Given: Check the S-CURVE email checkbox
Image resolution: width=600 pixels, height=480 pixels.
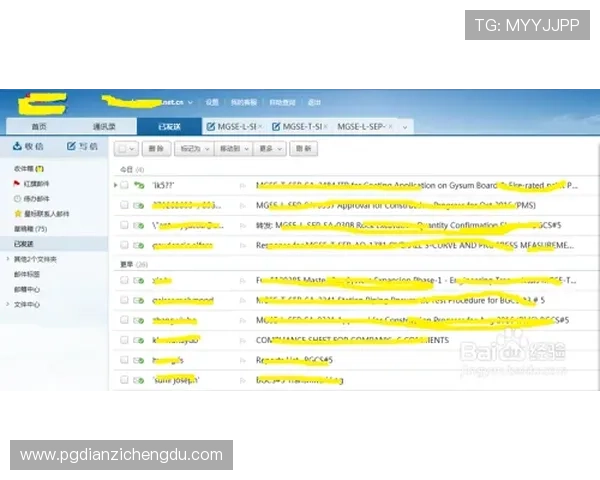Looking at the screenshot, I should (x=124, y=245).
